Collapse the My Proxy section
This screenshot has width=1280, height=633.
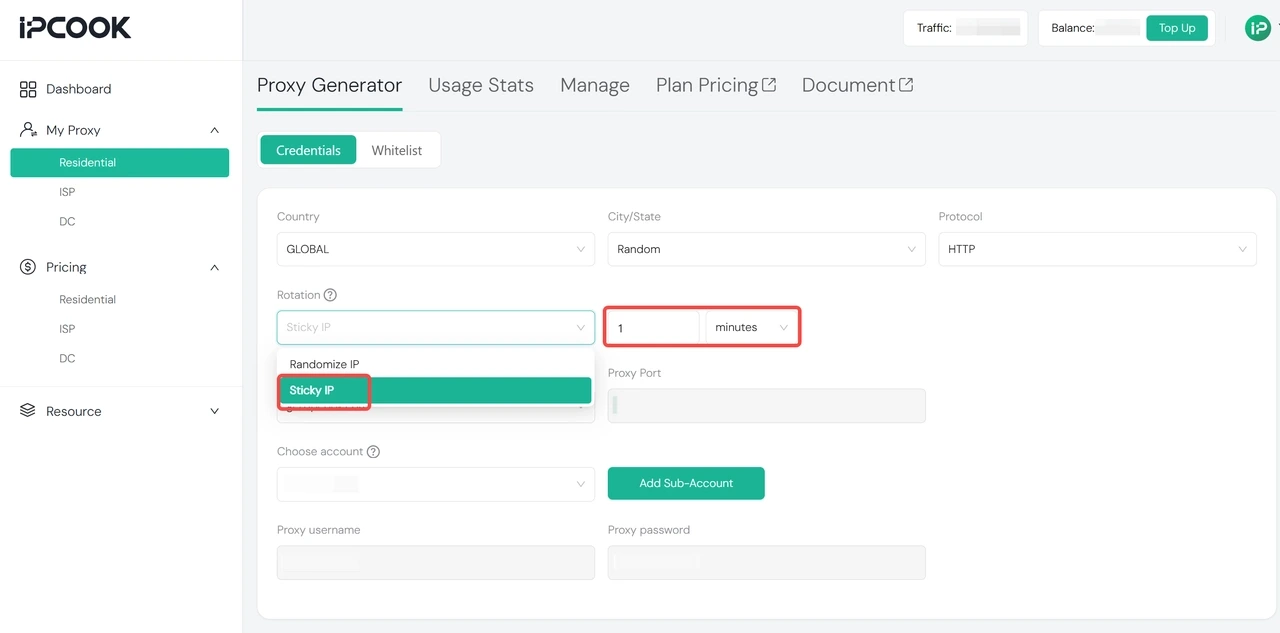[214, 130]
